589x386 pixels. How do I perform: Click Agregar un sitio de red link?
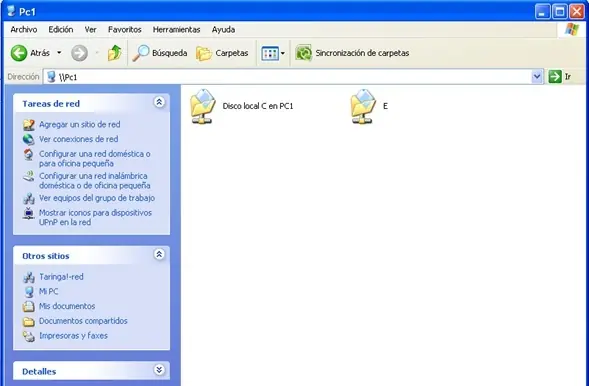pos(80,124)
